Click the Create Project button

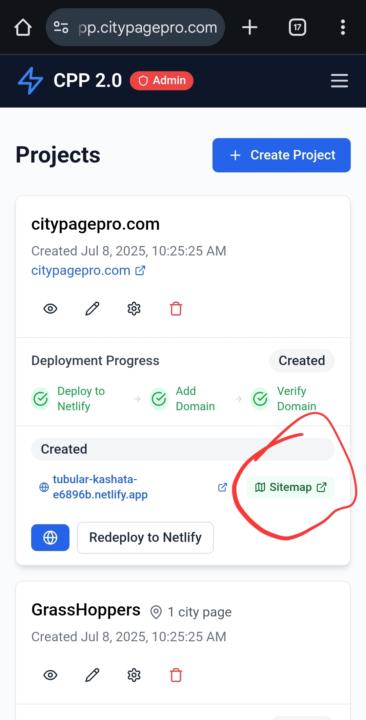(282, 155)
